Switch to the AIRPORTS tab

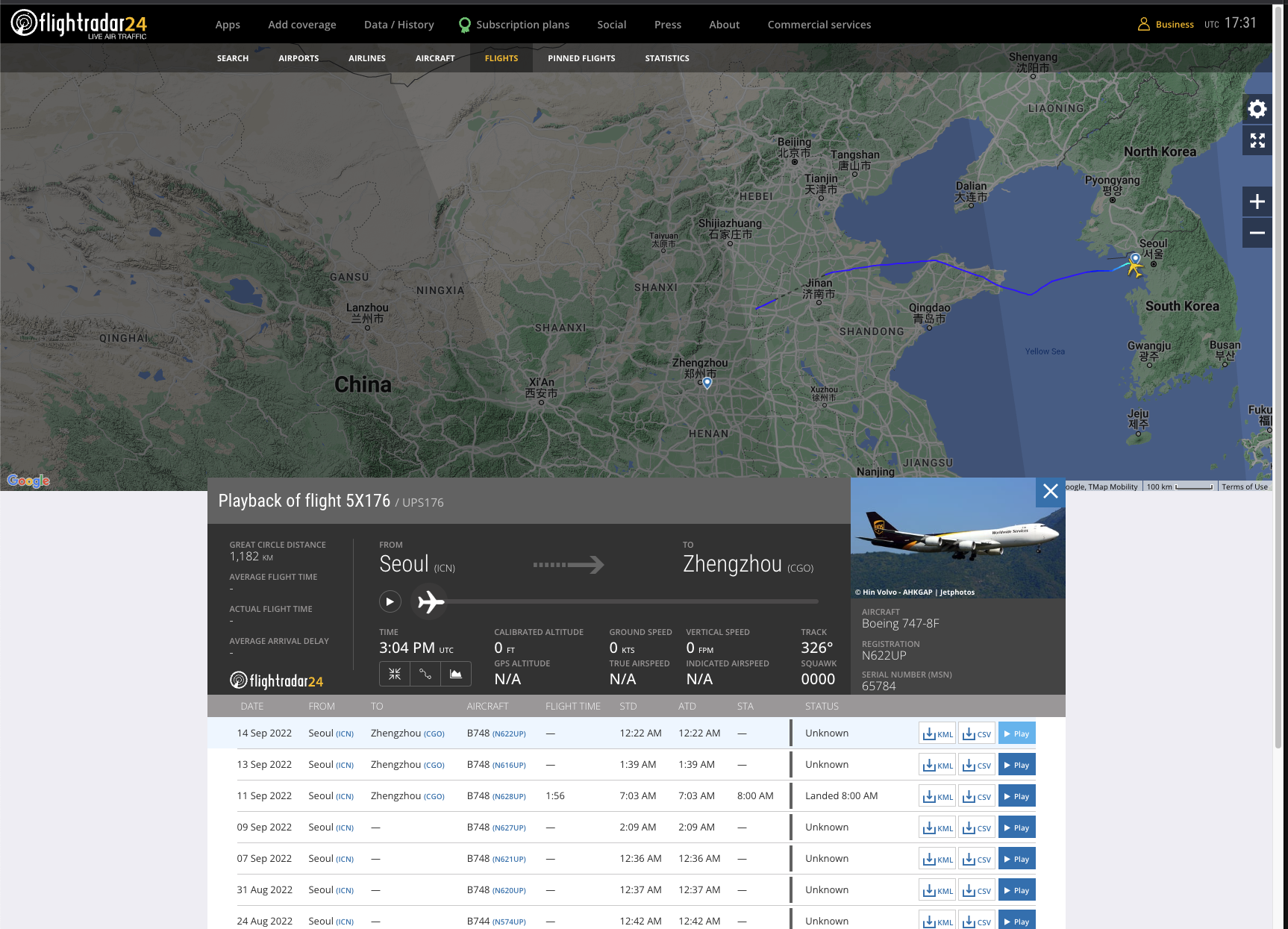[298, 58]
